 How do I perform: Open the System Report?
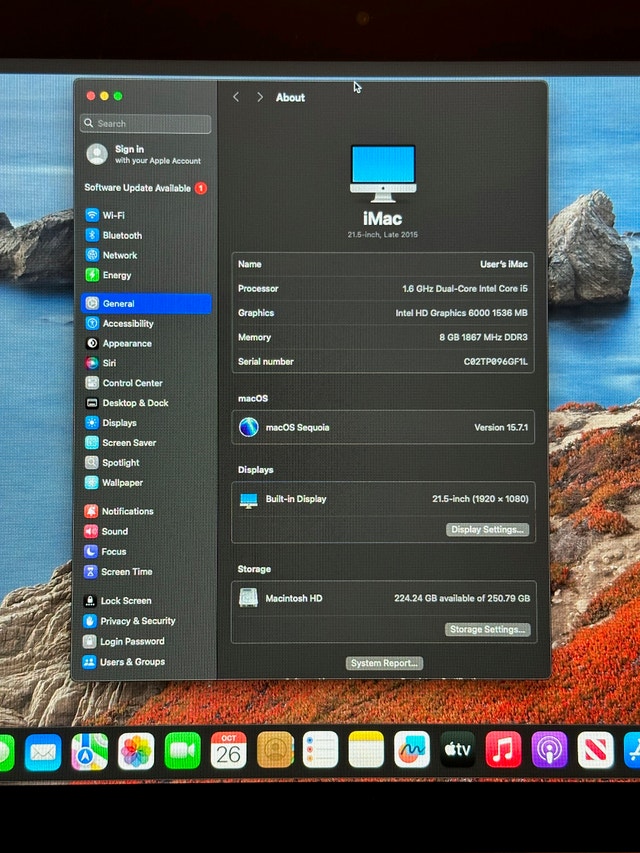384,663
